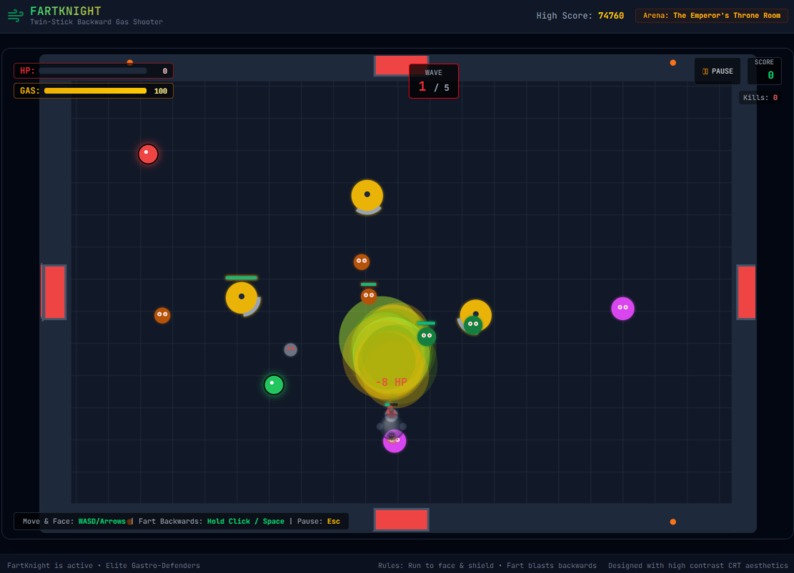Click the Designed with high contrast CRT aesthetics text
The height and width of the screenshot is (573, 794).
(x=698, y=565)
